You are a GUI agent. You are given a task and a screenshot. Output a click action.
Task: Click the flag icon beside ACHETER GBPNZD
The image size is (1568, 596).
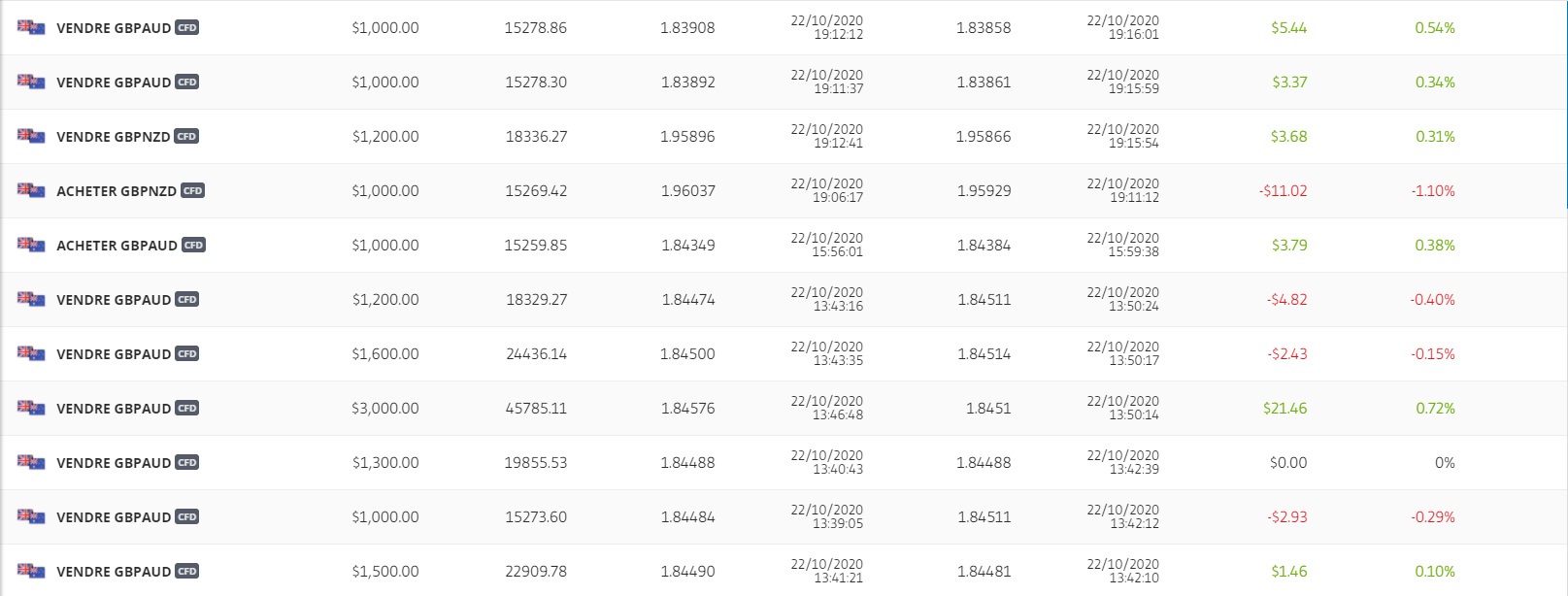(31, 190)
